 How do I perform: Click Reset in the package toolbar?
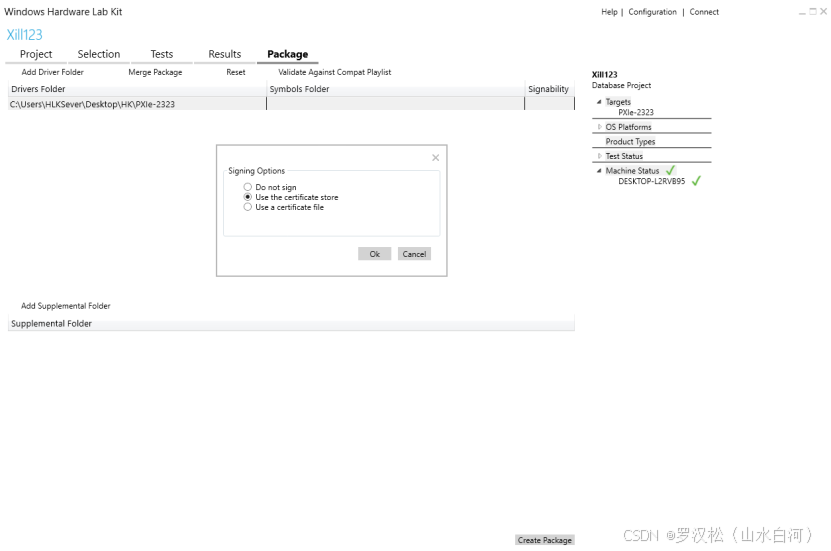(x=236, y=72)
